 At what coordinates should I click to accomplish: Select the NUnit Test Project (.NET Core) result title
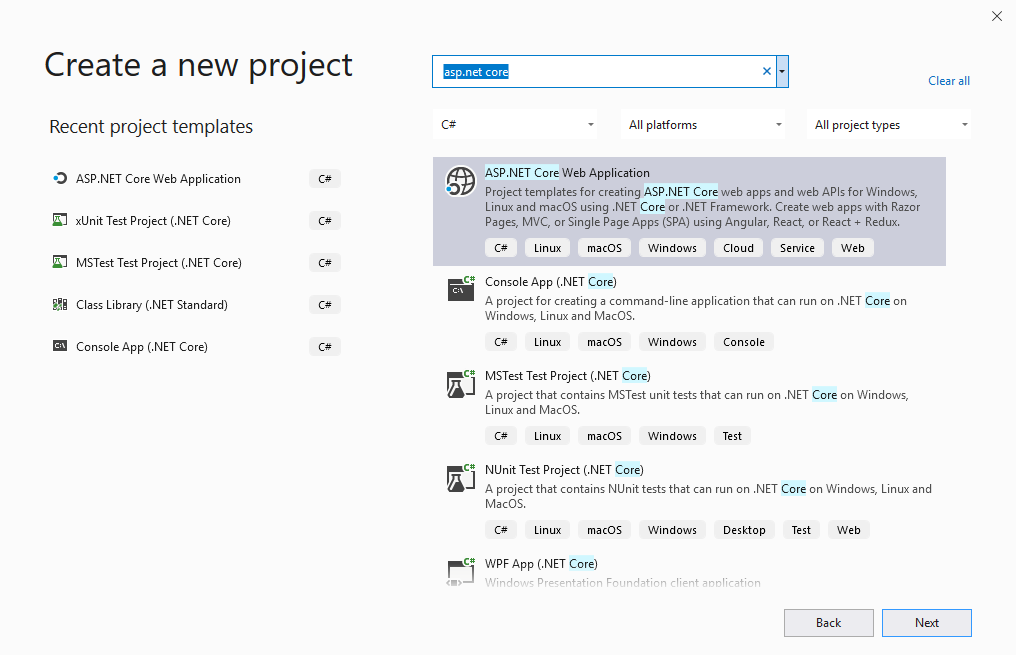coord(564,470)
